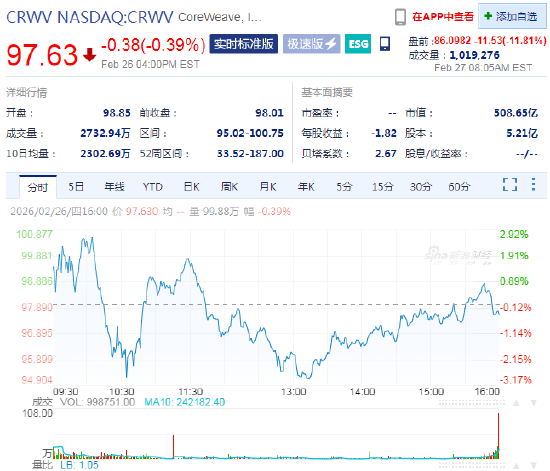Image resolution: width=550 pixels, height=471 pixels.
Task: Click the 基本面摘要 section heading
Action: 327,92
